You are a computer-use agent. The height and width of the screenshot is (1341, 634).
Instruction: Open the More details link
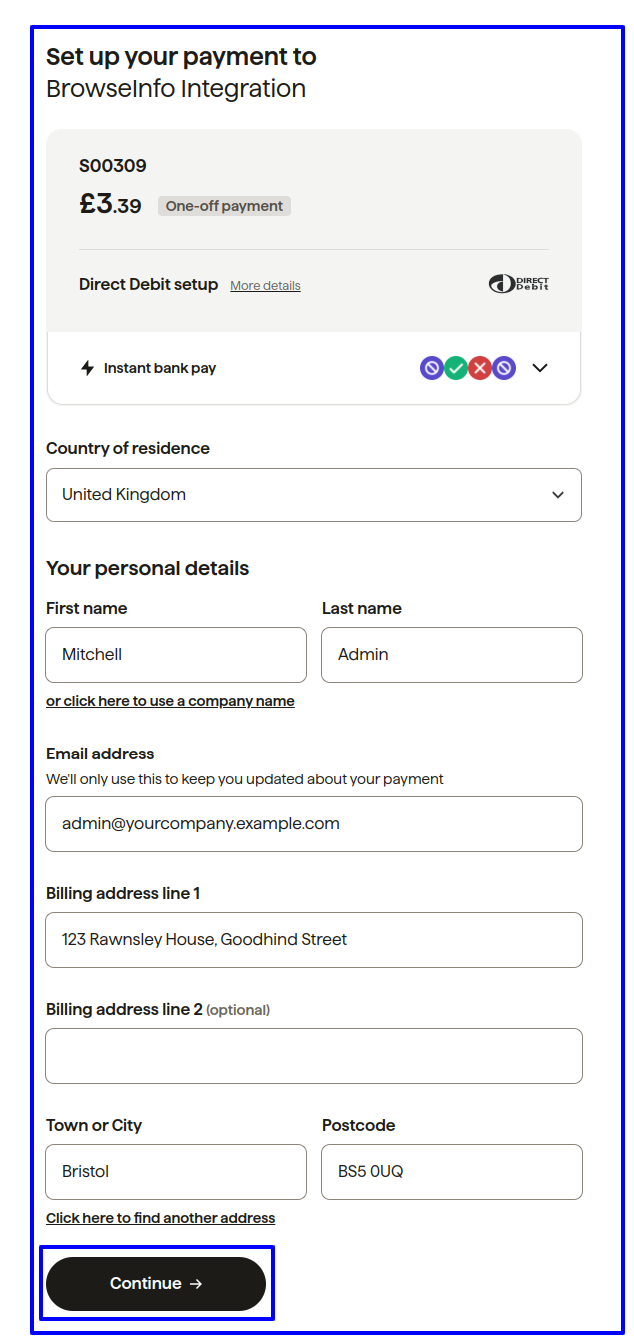[x=265, y=286]
